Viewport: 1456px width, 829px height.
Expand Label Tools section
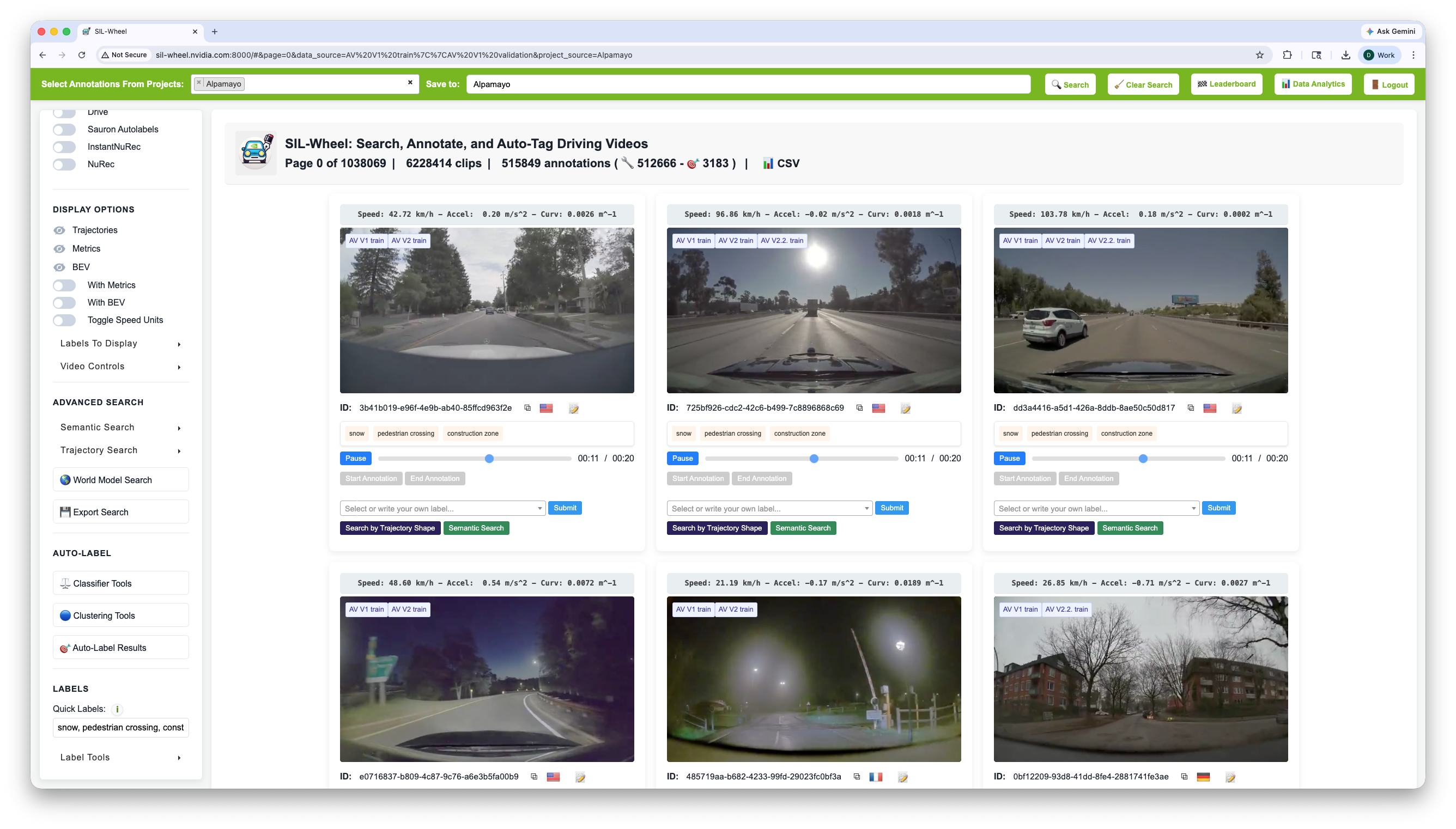click(121, 757)
